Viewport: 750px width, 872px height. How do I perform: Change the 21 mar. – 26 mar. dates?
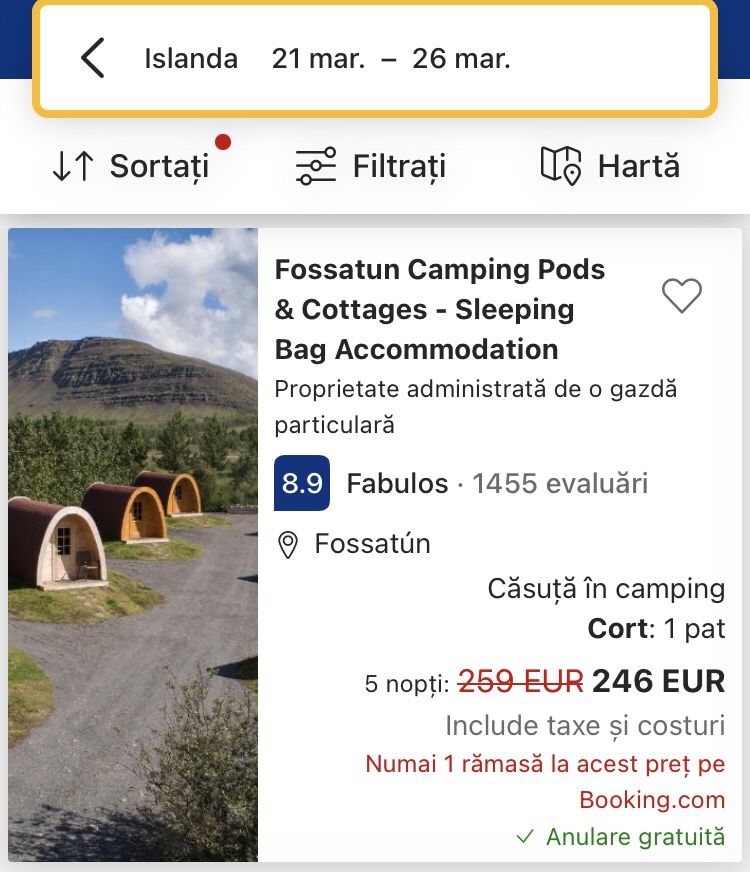click(391, 59)
